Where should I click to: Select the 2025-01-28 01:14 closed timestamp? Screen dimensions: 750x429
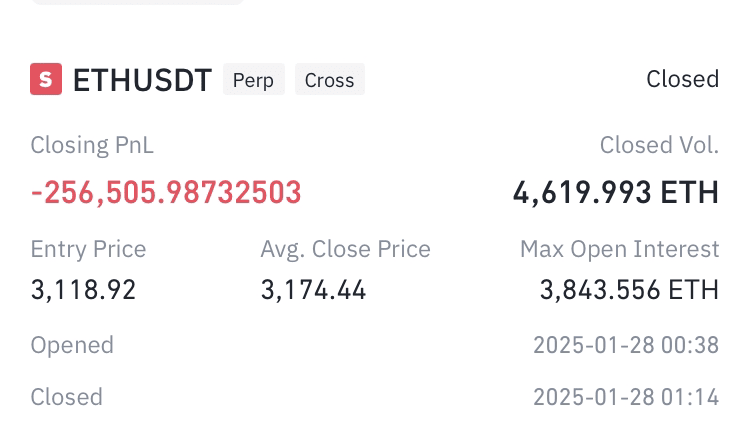pyautogui.click(x=626, y=397)
